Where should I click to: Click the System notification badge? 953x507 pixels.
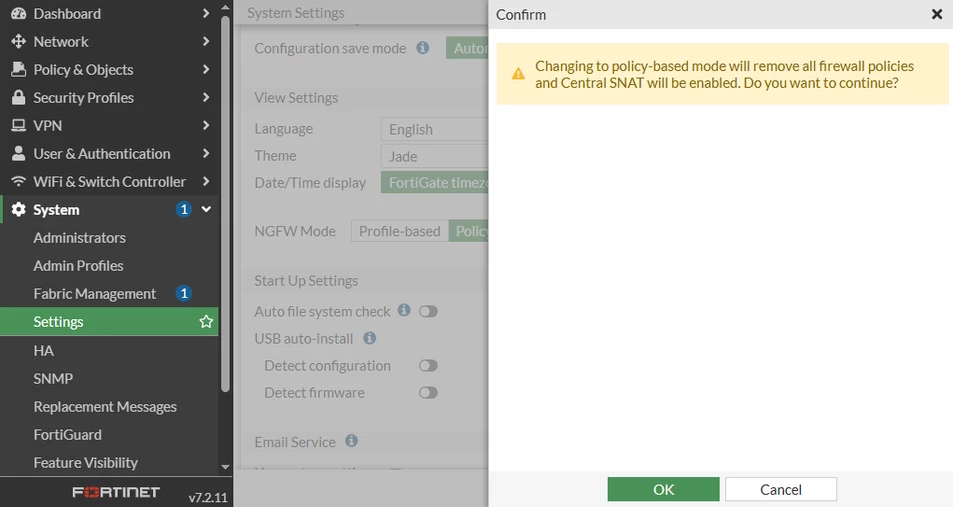click(184, 209)
